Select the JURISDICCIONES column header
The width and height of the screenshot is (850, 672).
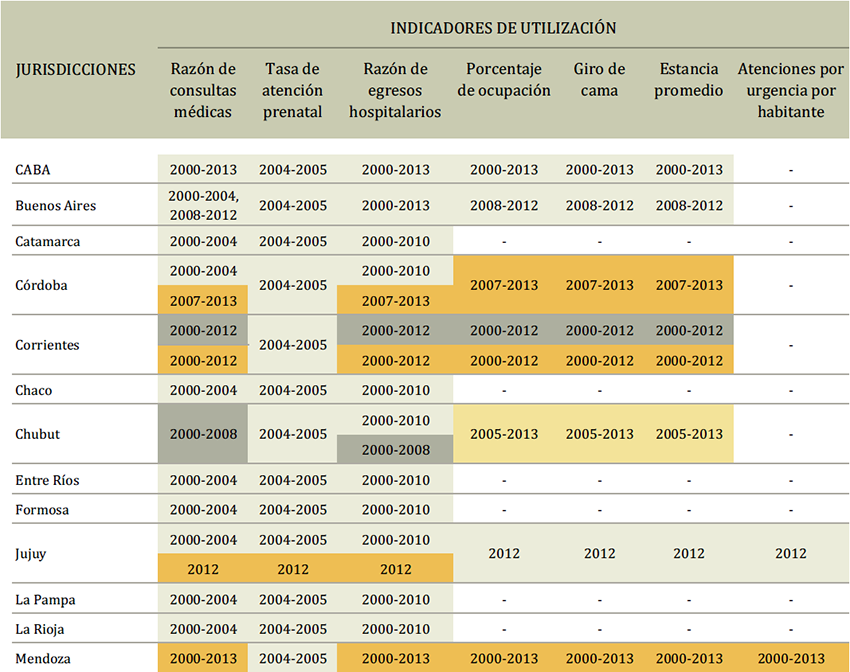tap(75, 70)
